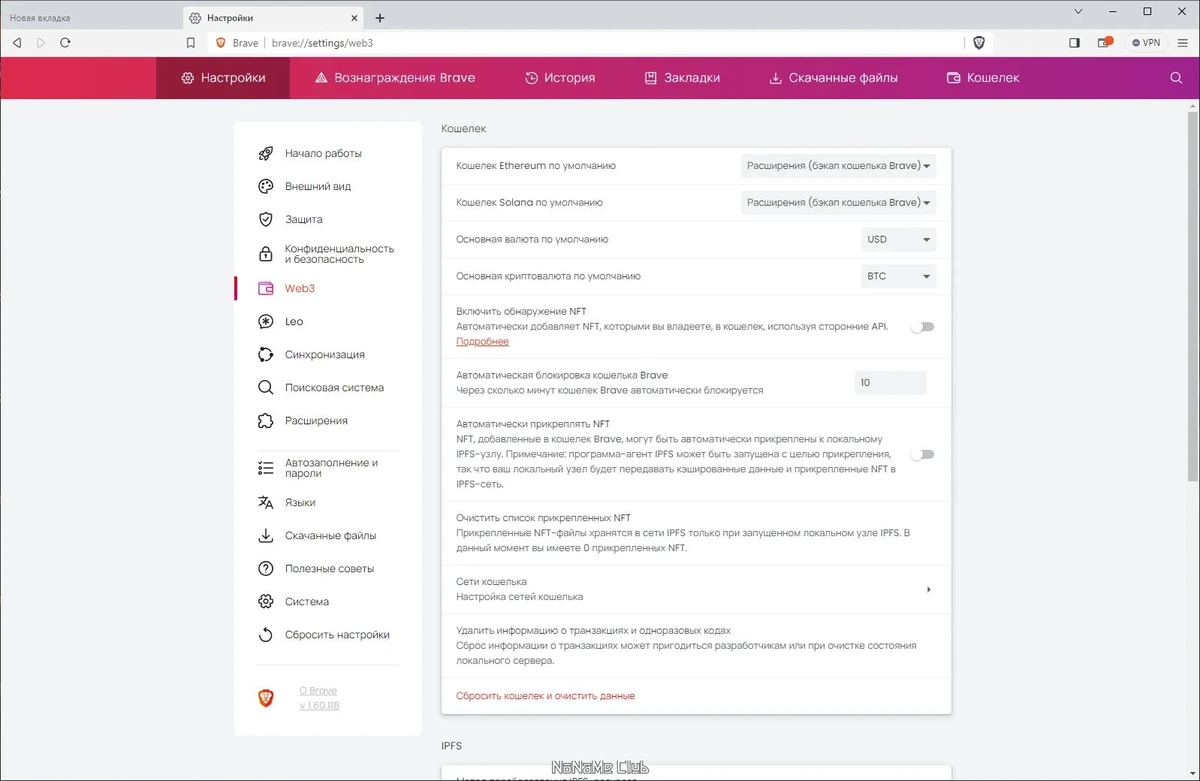
Task: Click the palette icon for Внешний вид
Action: click(x=266, y=187)
